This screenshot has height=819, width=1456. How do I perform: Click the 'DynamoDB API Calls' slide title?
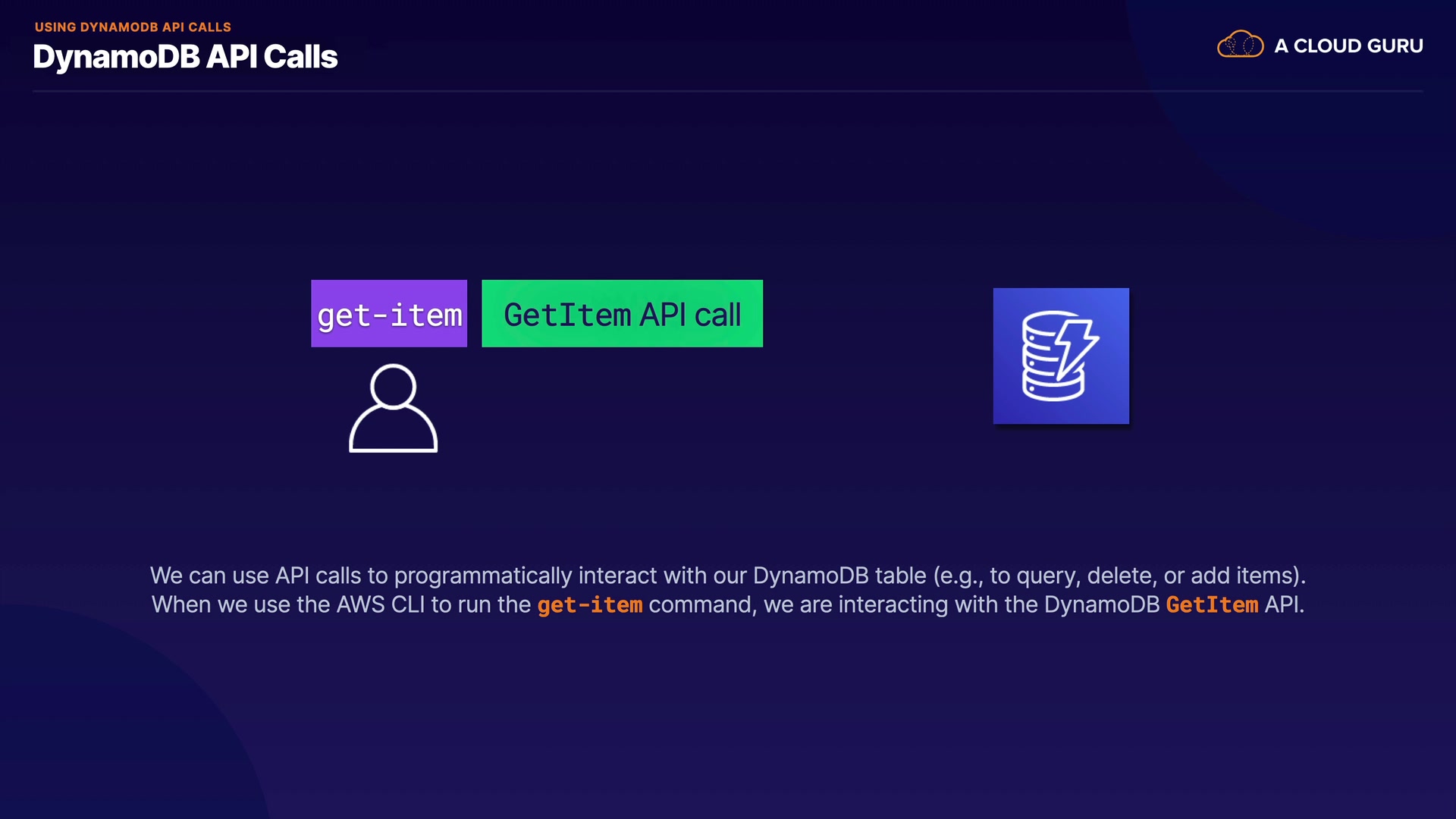pyautogui.click(x=185, y=57)
